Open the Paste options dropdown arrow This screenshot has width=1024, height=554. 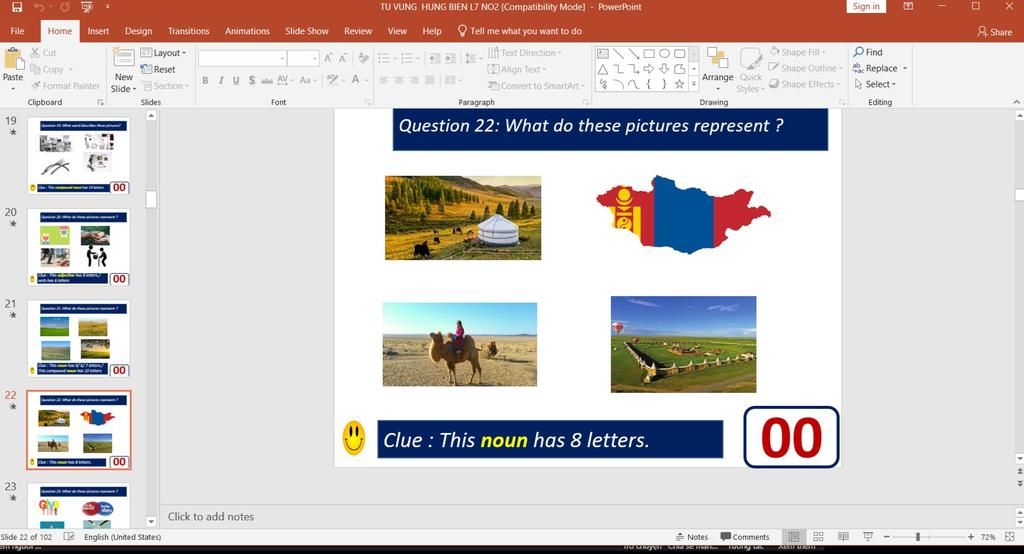point(13,88)
